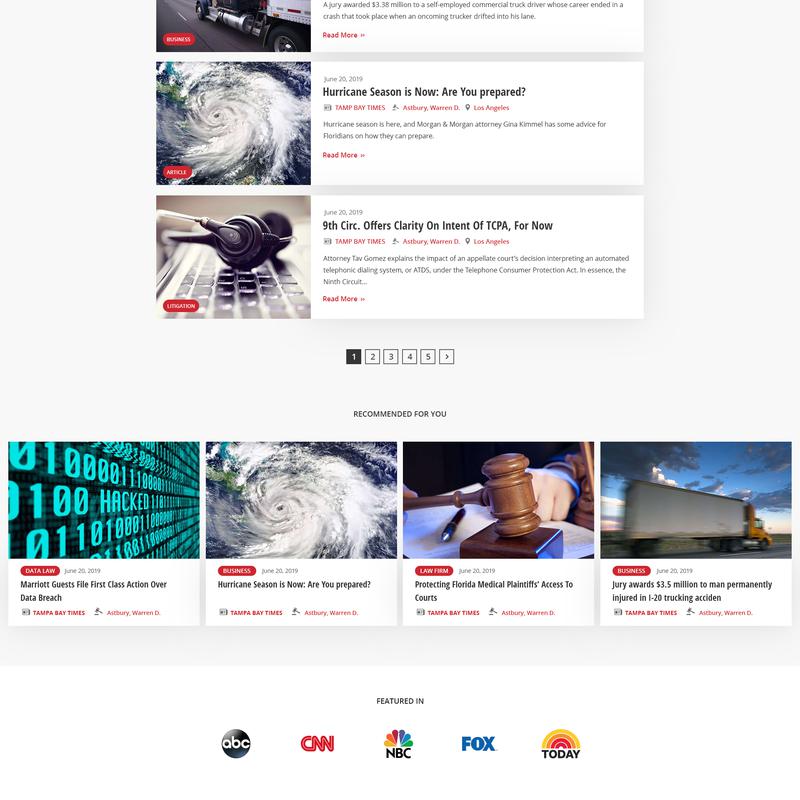Image resolution: width=800 pixels, height=800 pixels.
Task: Select the ARTICLE category badge on the hurricane image
Action: point(177,171)
